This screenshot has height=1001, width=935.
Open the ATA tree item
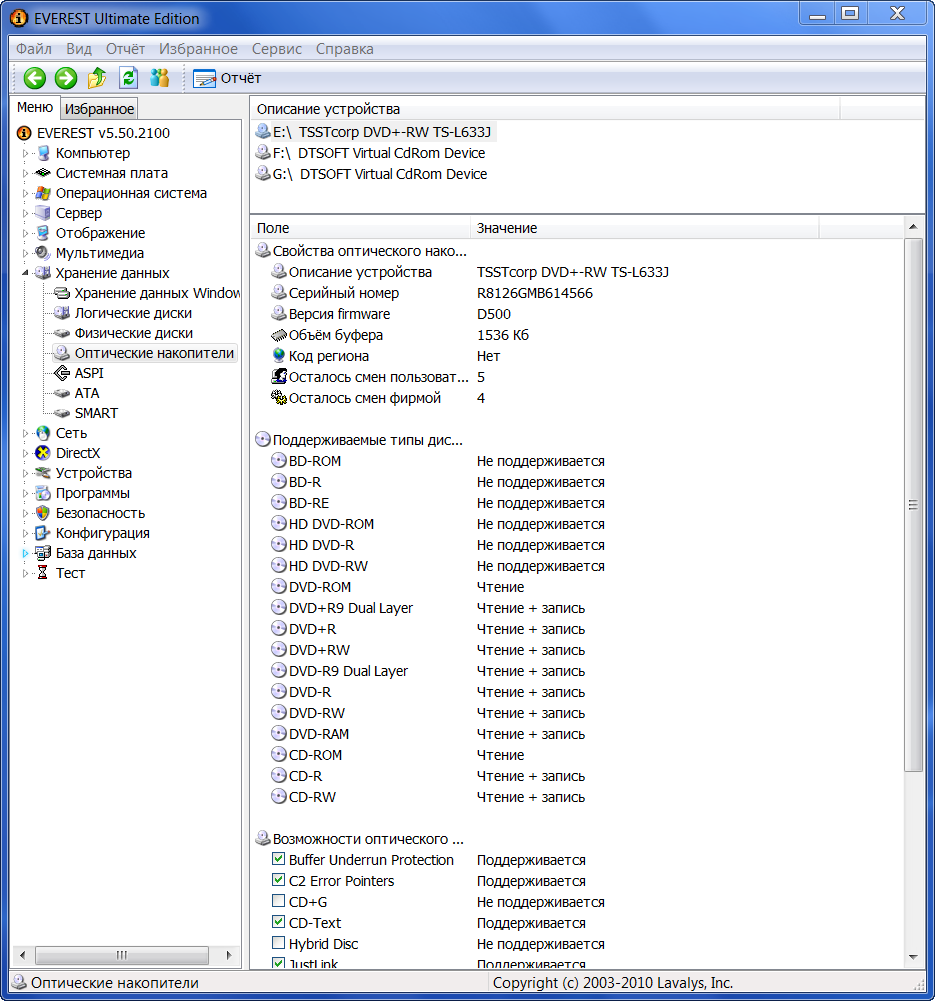coord(87,393)
